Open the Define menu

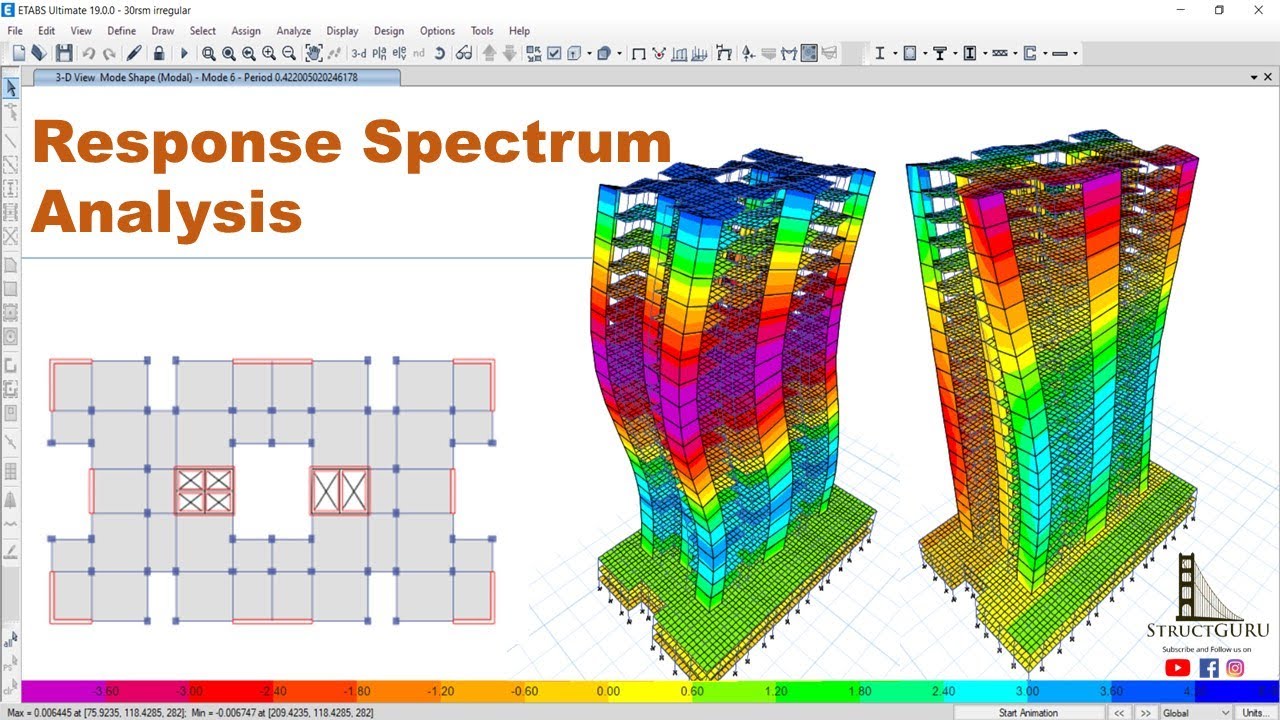pyautogui.click(x=121, y=31)
